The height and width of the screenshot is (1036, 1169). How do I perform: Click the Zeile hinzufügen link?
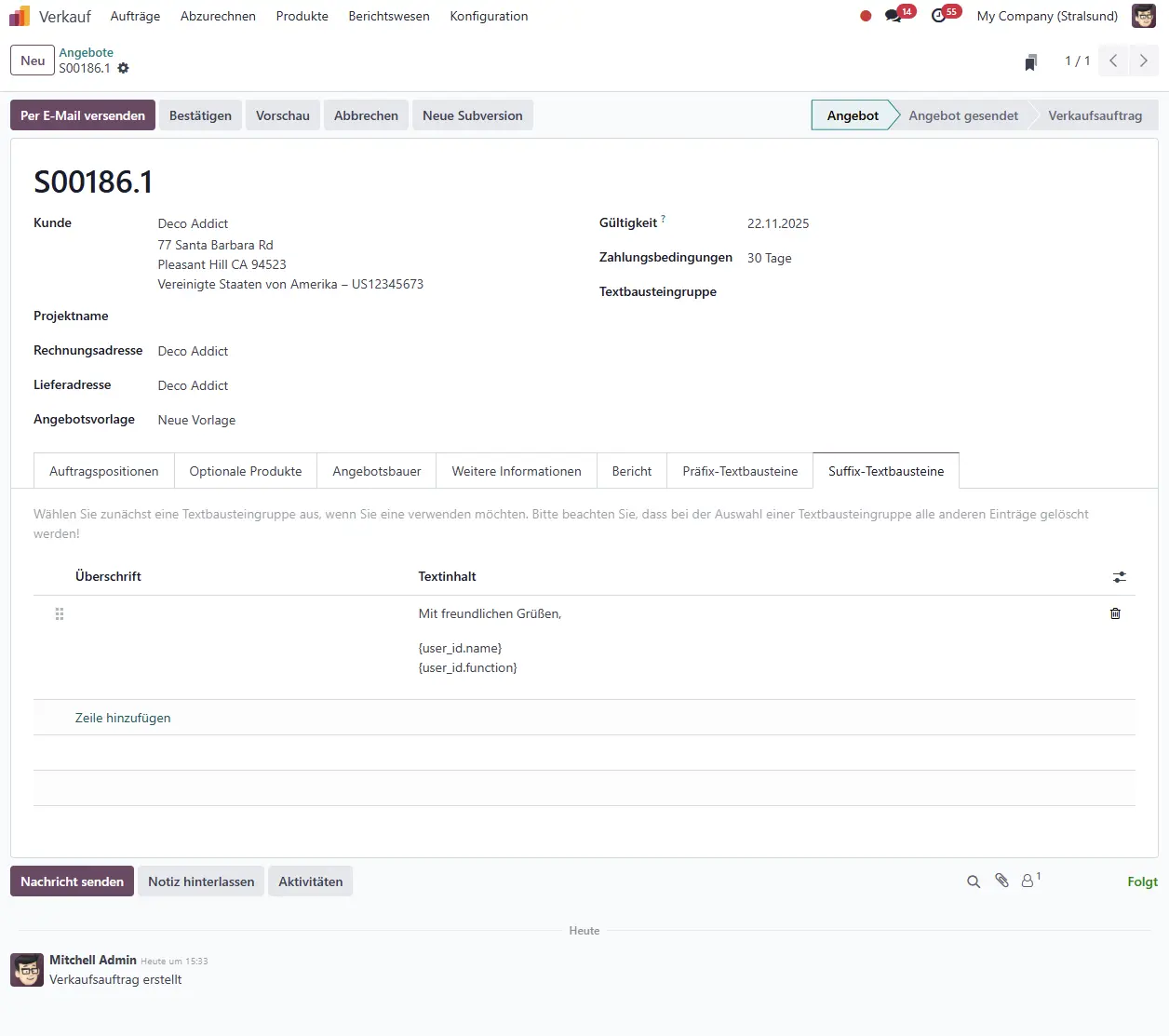[x=123, y=718]
